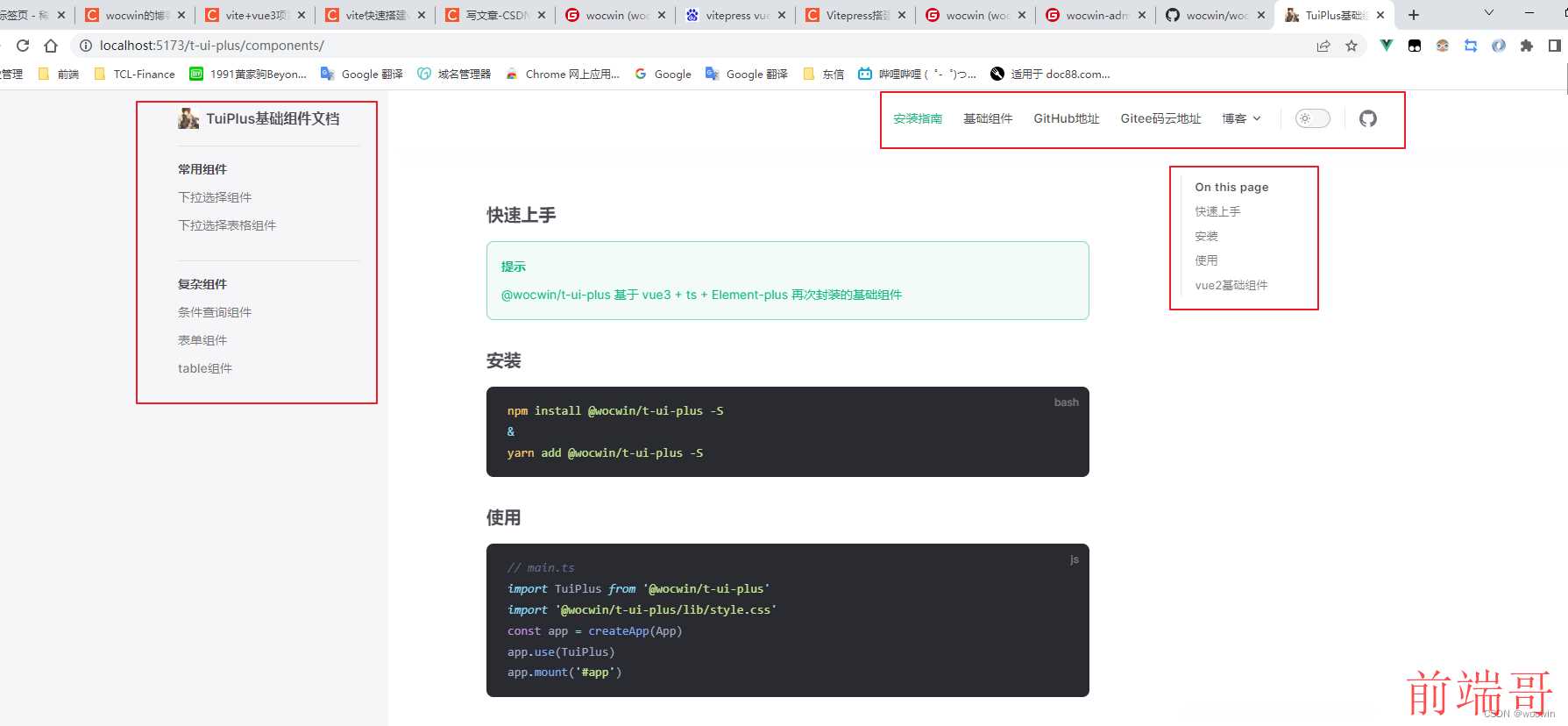Open the blue arrows loop extension

point(1471,46)
